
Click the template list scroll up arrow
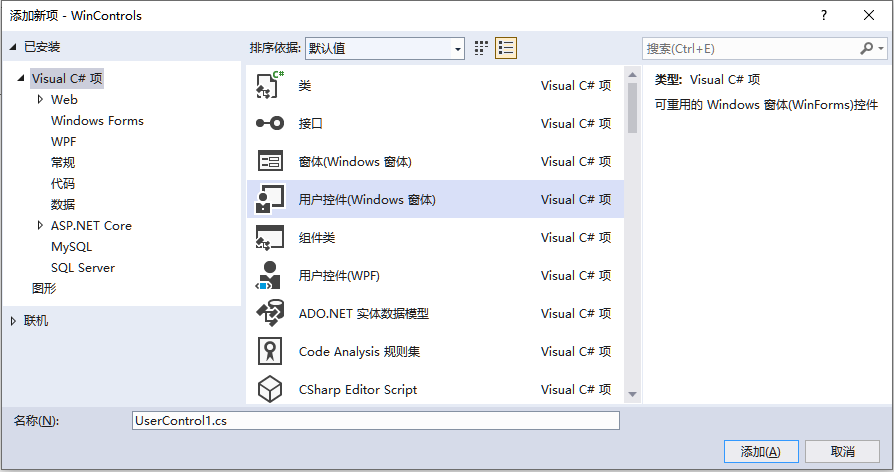click(x=632, y=75)
